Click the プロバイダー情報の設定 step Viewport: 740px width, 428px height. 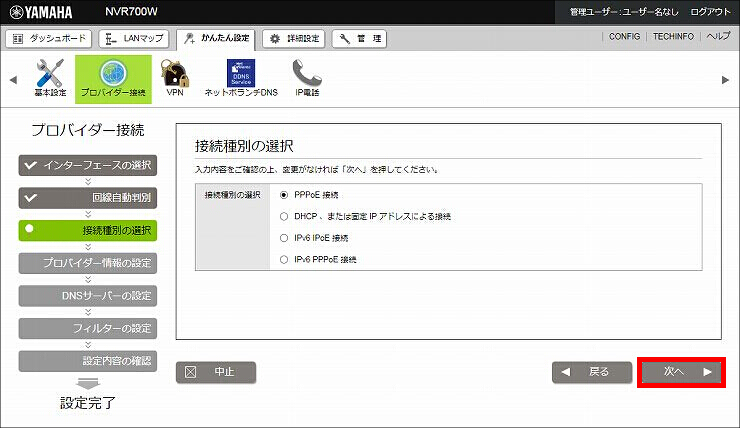pyautogui.click(x=88, y=263)
